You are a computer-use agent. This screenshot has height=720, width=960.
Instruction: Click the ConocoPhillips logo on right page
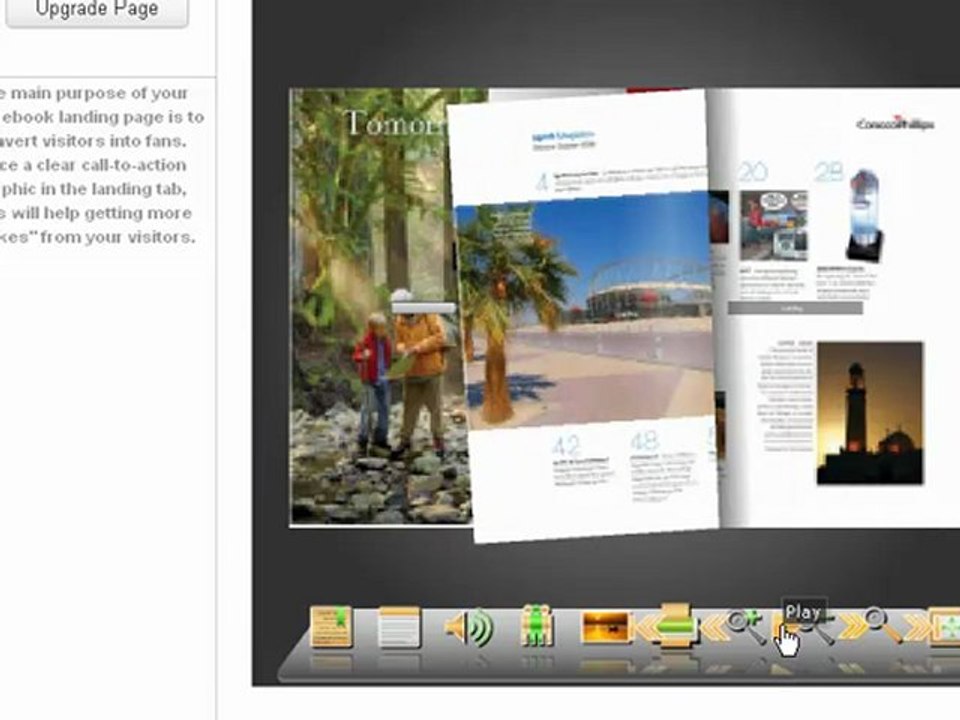[x=895, y=124]
